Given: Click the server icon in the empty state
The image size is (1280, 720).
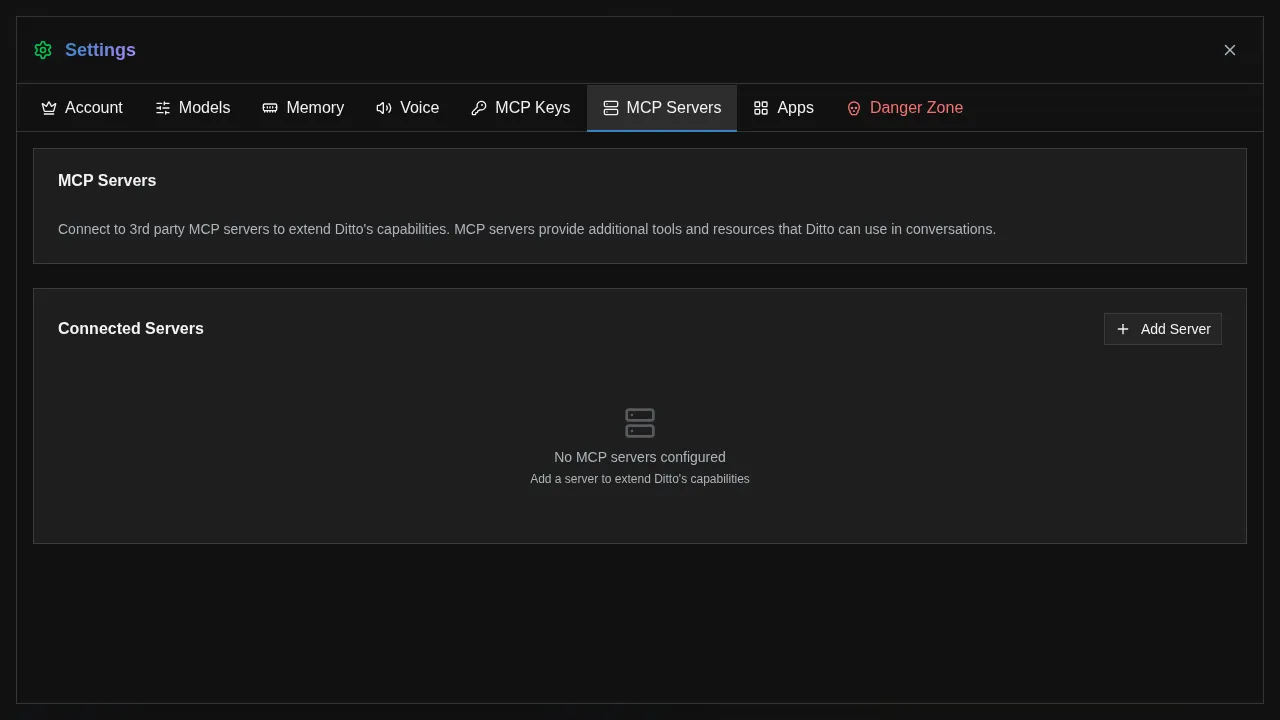Looking at the screenshot, I should click(x=639, y=422).
